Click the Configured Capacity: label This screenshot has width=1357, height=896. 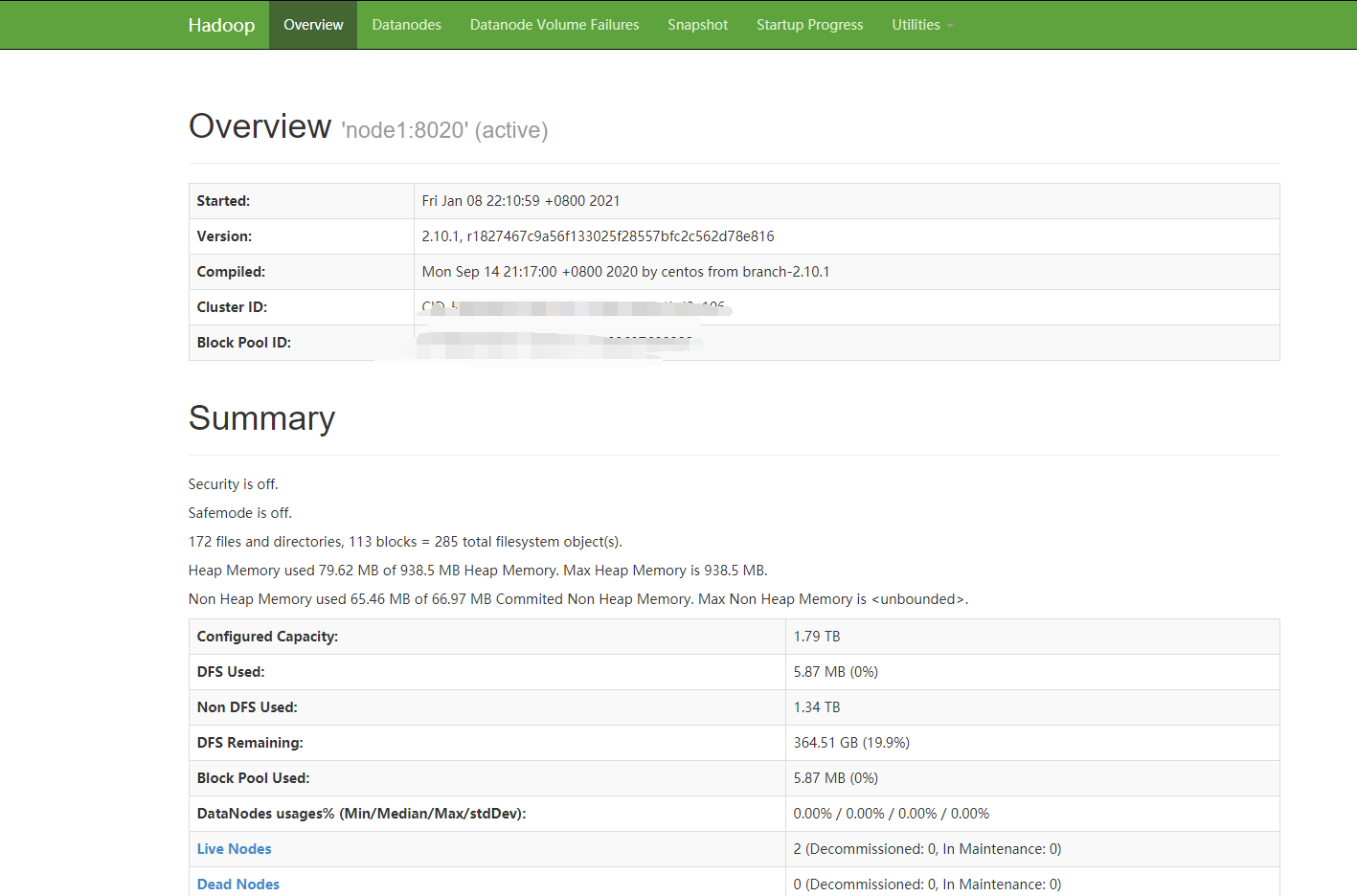coord(267,637)
